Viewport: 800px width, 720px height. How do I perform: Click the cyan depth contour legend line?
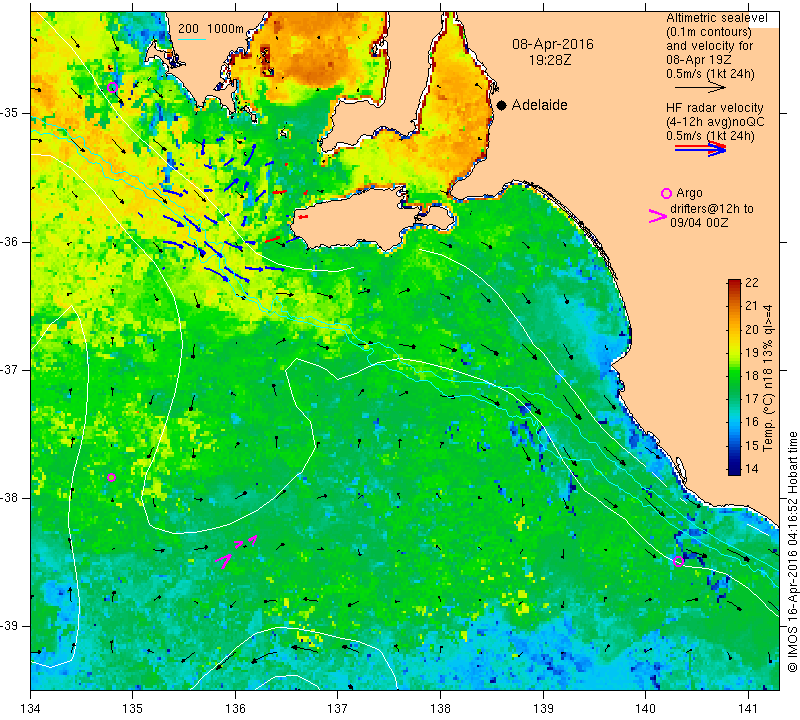(x=192, y=39)
